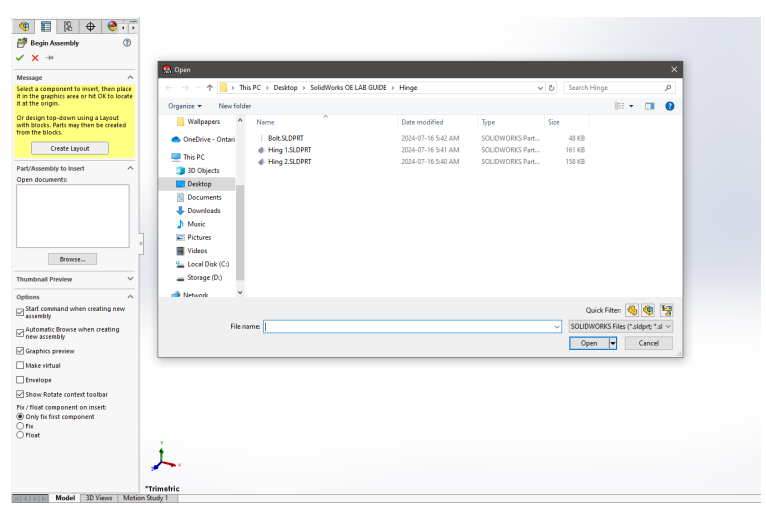Toggle Show Rotate context toolbar

[x=20, y=394]
